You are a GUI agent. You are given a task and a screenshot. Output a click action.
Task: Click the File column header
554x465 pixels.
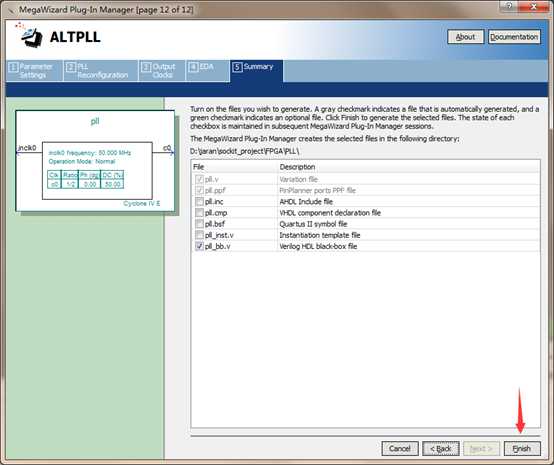tap(234, 167)
